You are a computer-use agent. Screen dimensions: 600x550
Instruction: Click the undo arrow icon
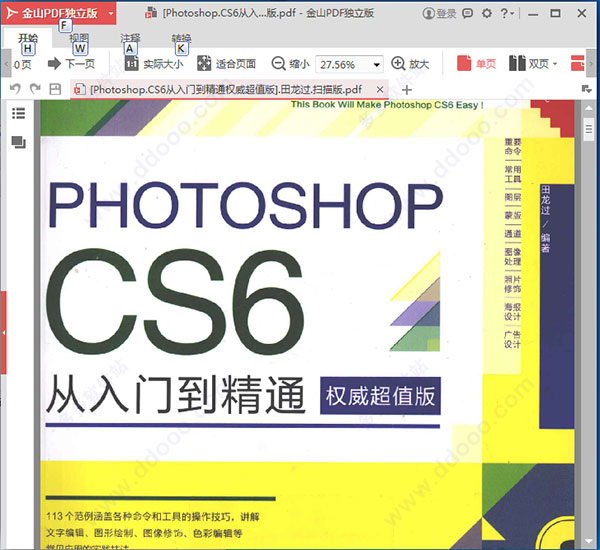[15, 89]
